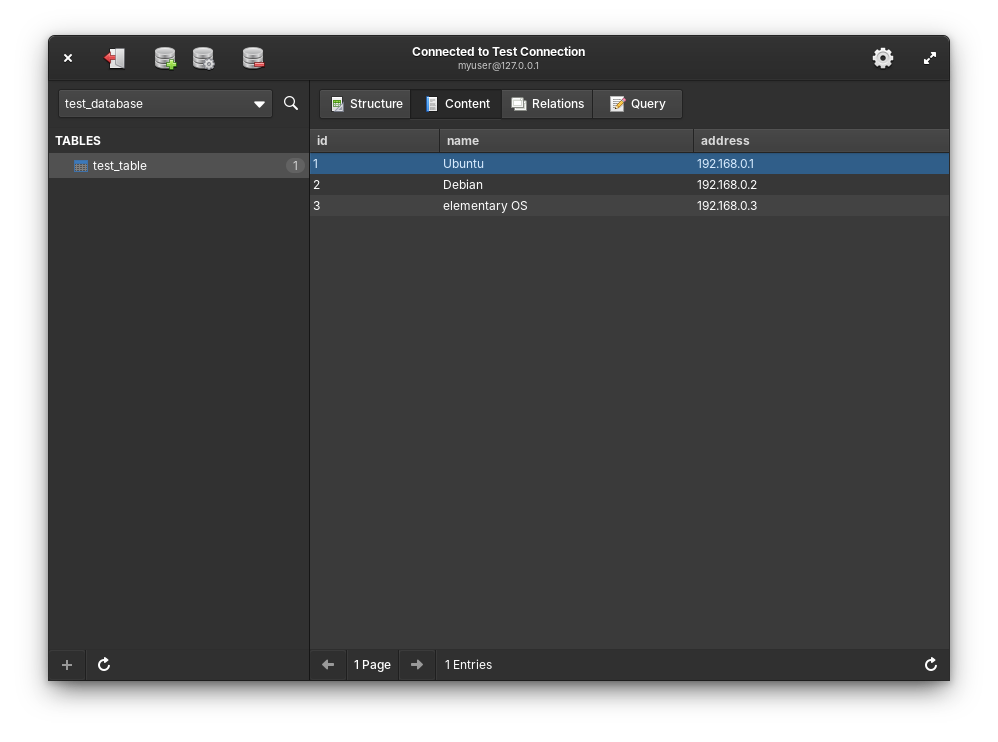This screenshot has width=998, height=742.
Task: Click the add database icon
Action: pyautogui.click(x=165, y=59)
